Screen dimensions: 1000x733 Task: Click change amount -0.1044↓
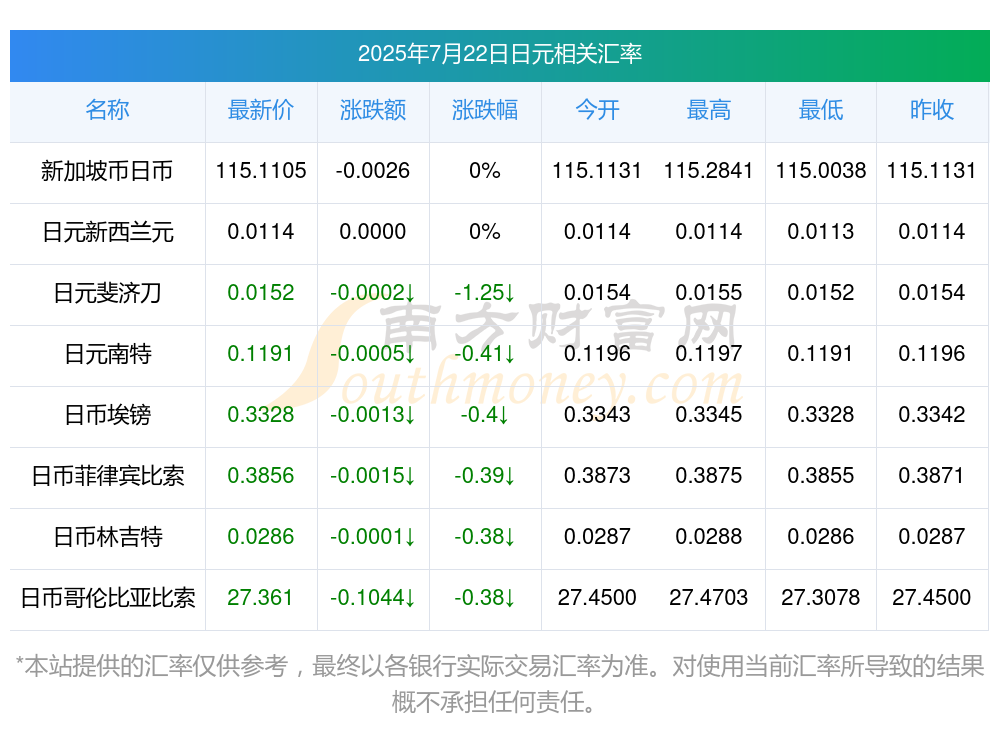coord(373,598)
